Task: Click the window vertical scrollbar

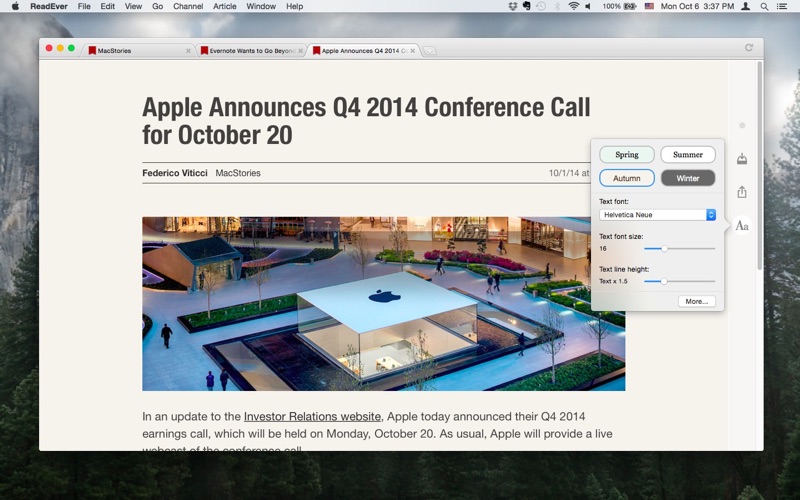Action: (760, 166)
